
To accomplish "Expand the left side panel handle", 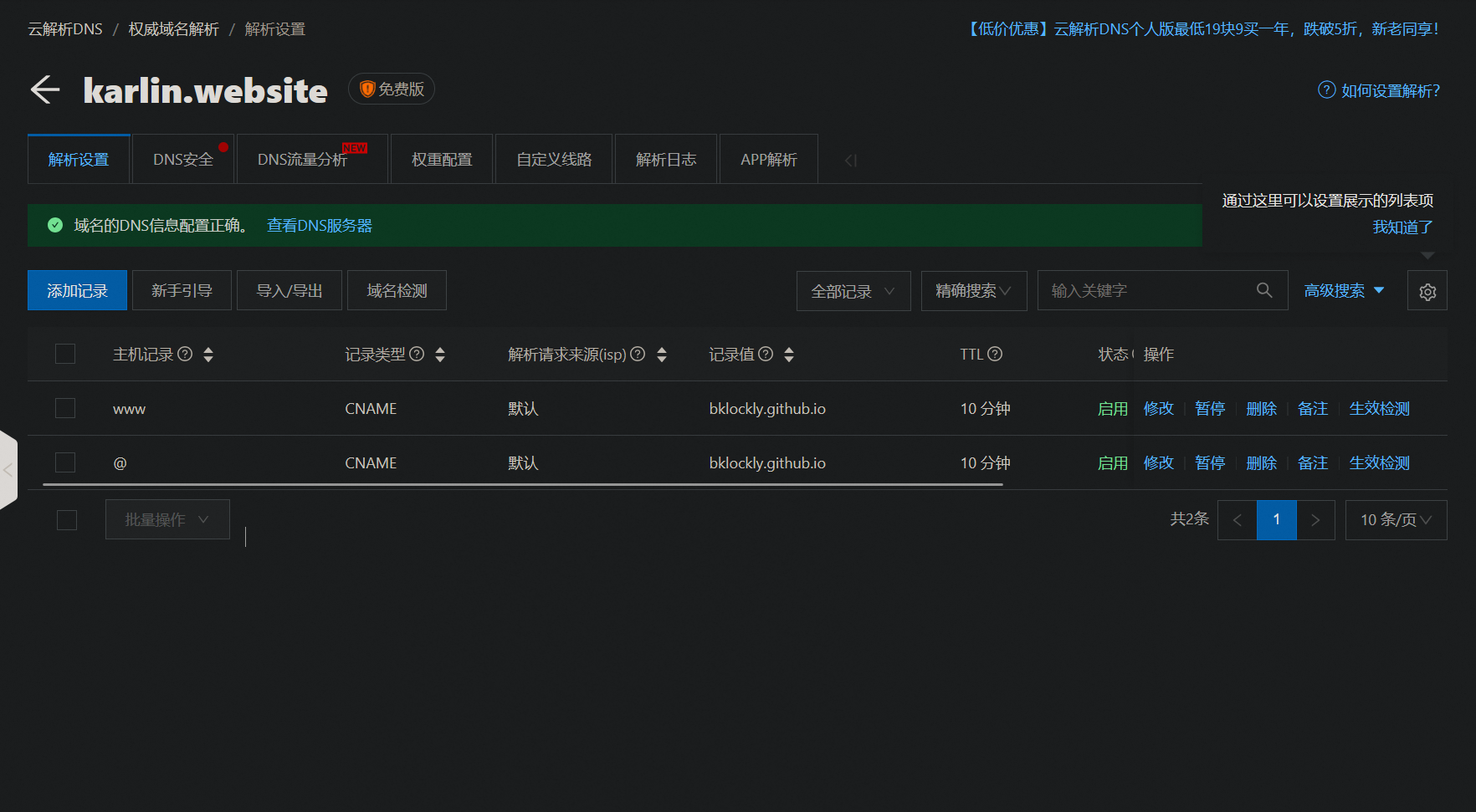I will point(8,470).
